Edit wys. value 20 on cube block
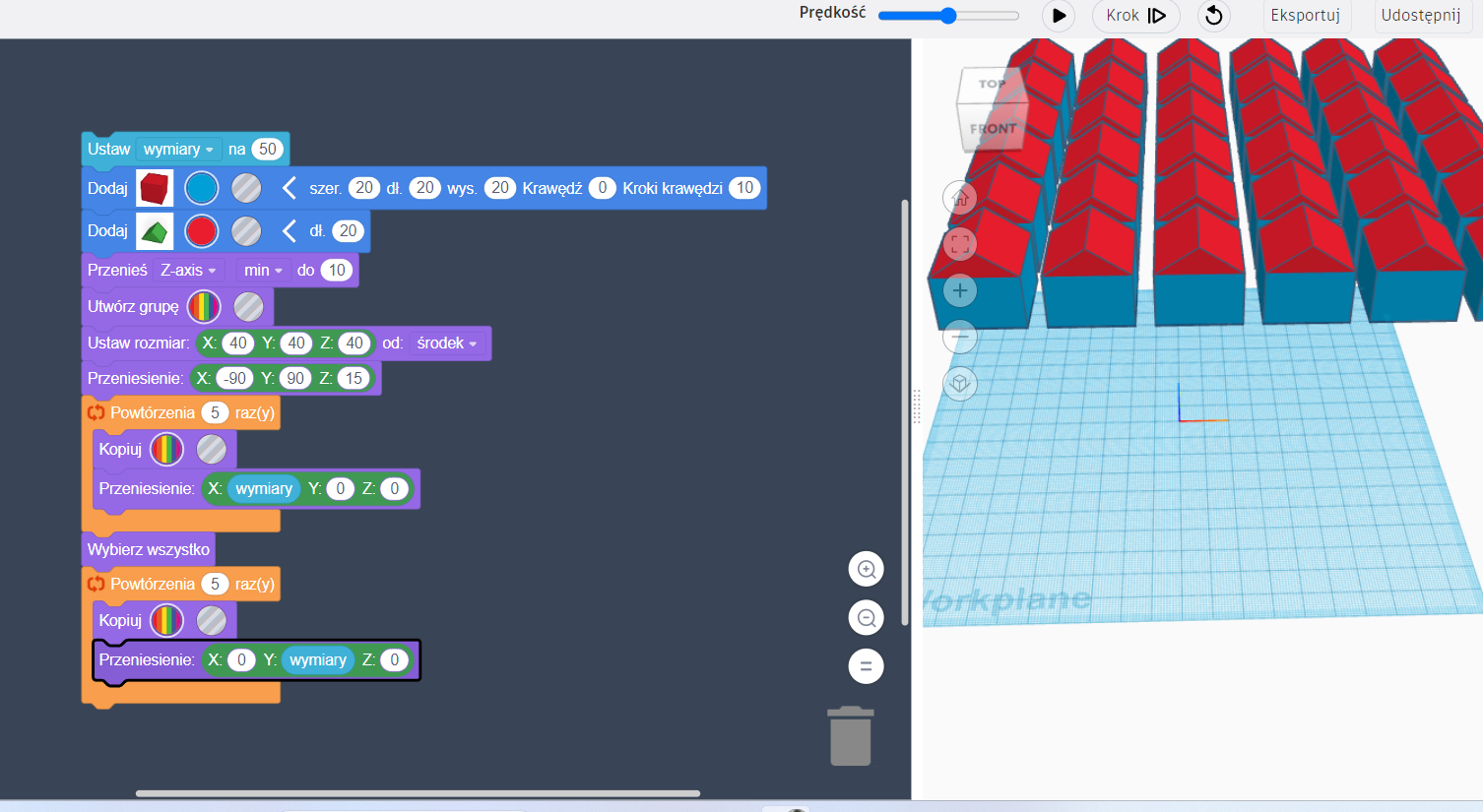1483x812 pixels. (x=500, y=188)
